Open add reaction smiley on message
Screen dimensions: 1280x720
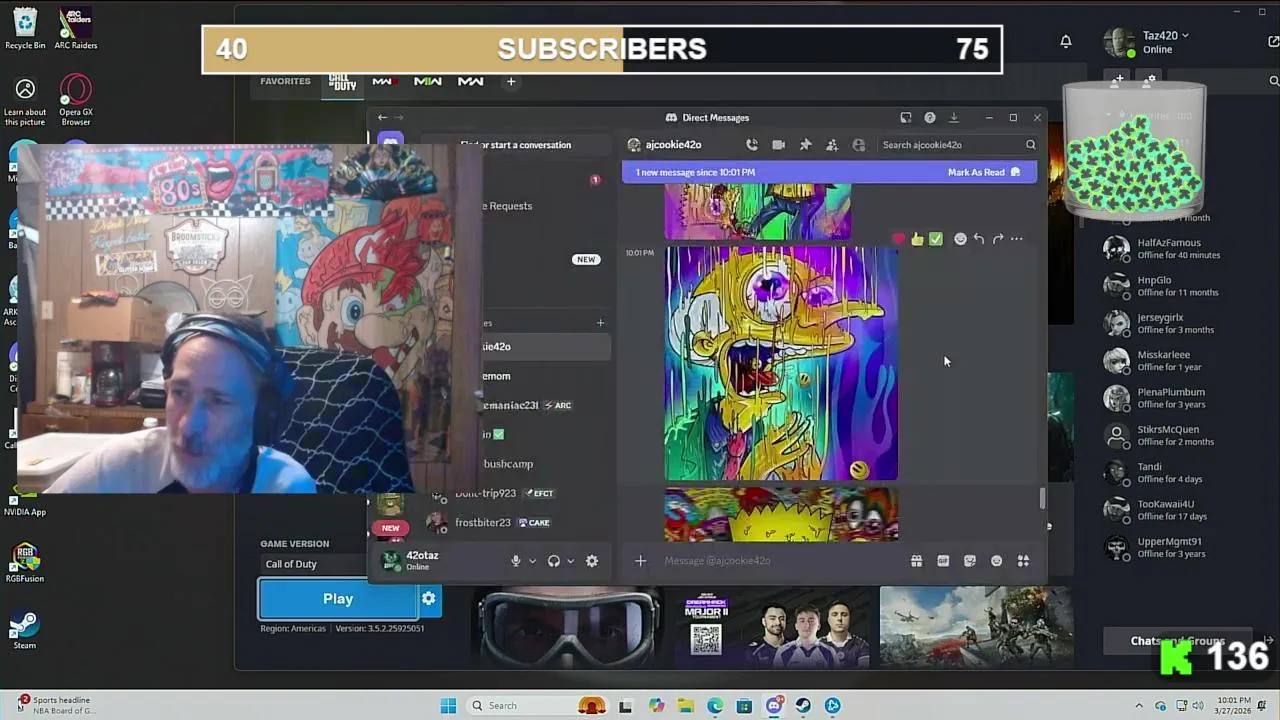point(960,239)
